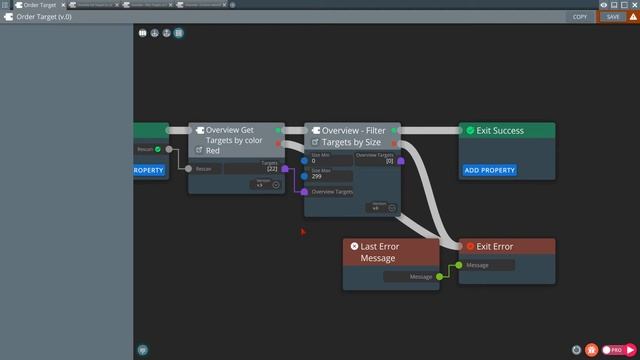Open the third tab in the tab bar
The image size is (640, 360).
(148, 5)
